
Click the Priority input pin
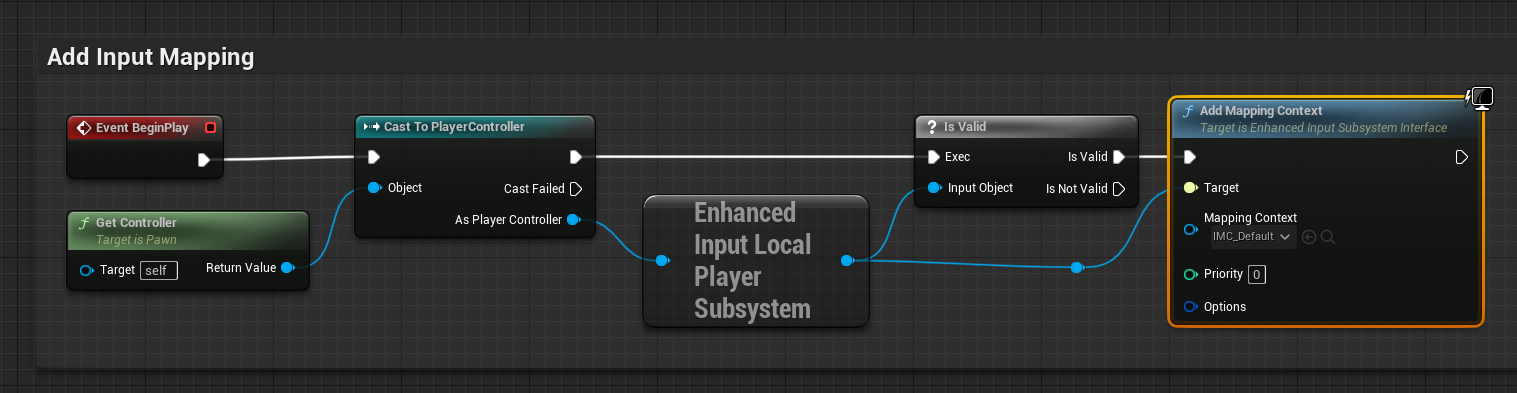click(x=1190, y=274)
